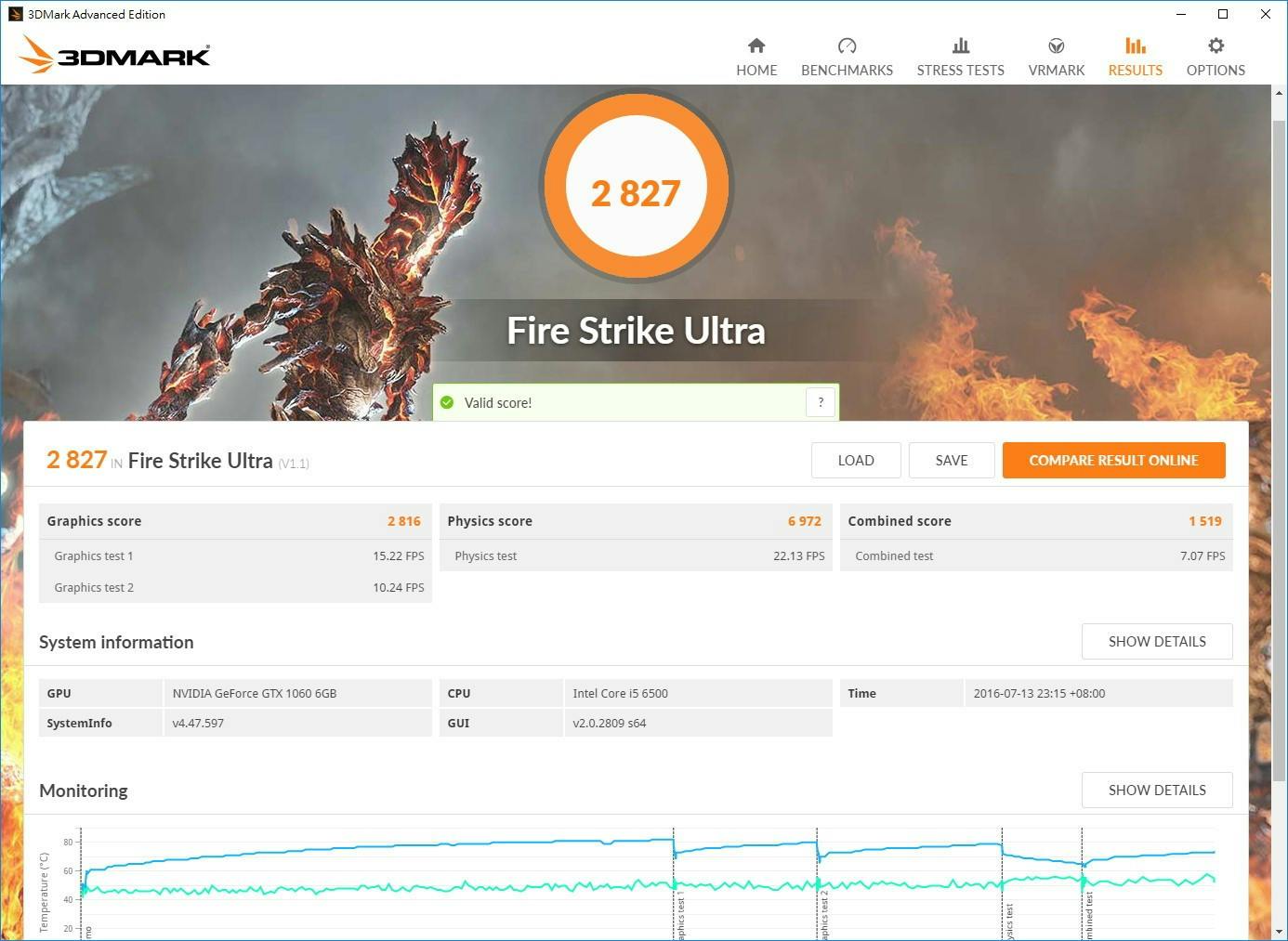Open the Benchmarks gauge icon
This screenshot has height=941, width=1288.
tap(847, 46)
